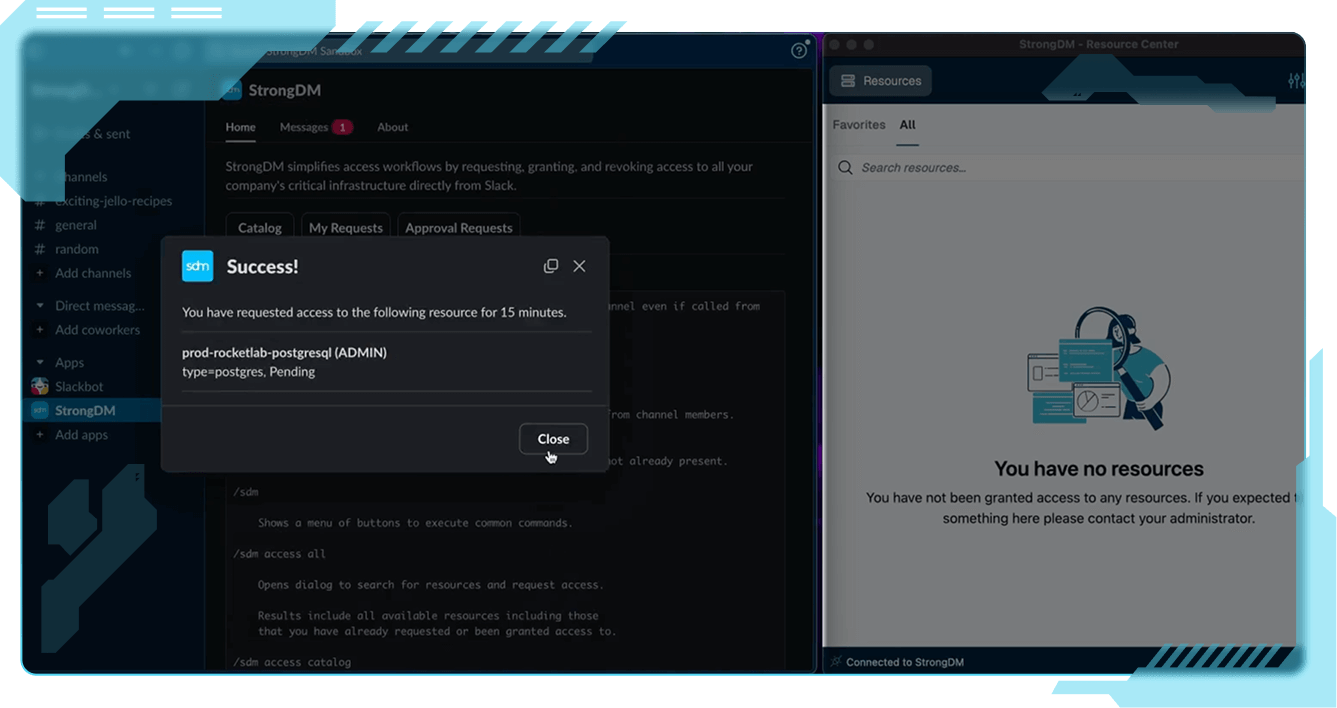The width and height of the screenshot is (1337, 708).
Task: Switch to the About tab
Action: (x=392, y=127)
